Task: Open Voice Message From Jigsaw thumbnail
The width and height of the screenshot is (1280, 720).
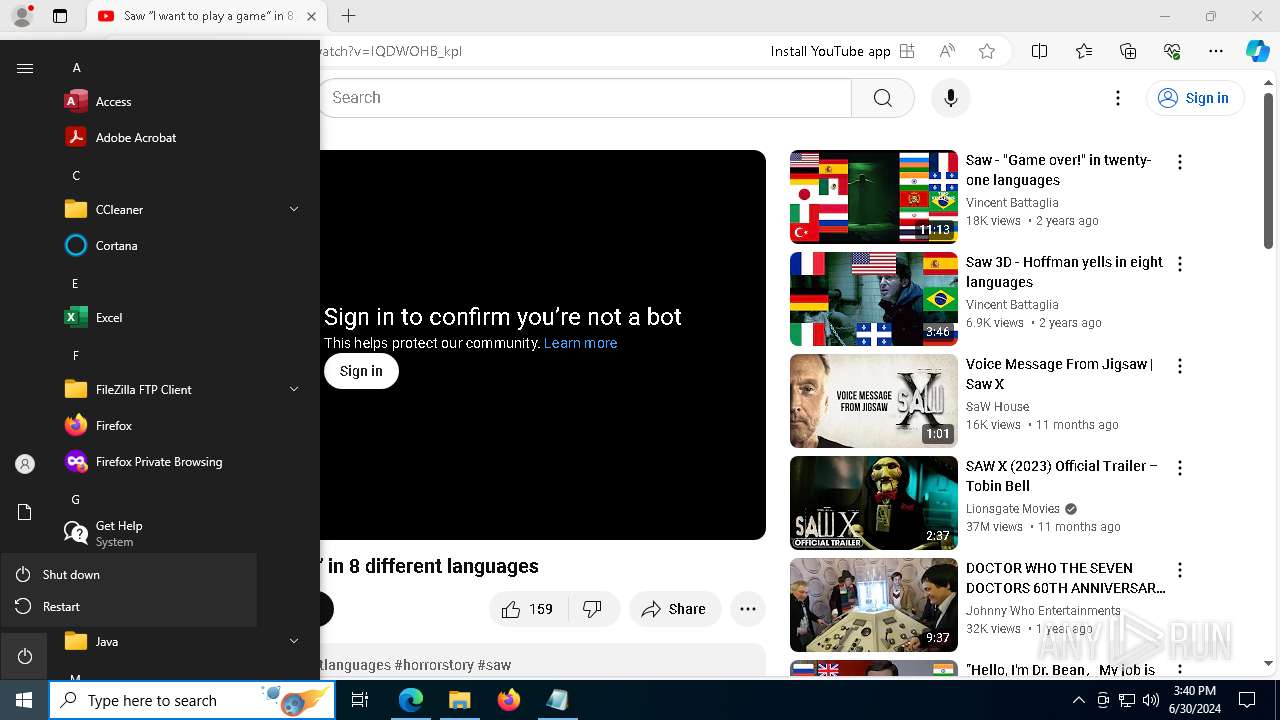Action: 874,401
